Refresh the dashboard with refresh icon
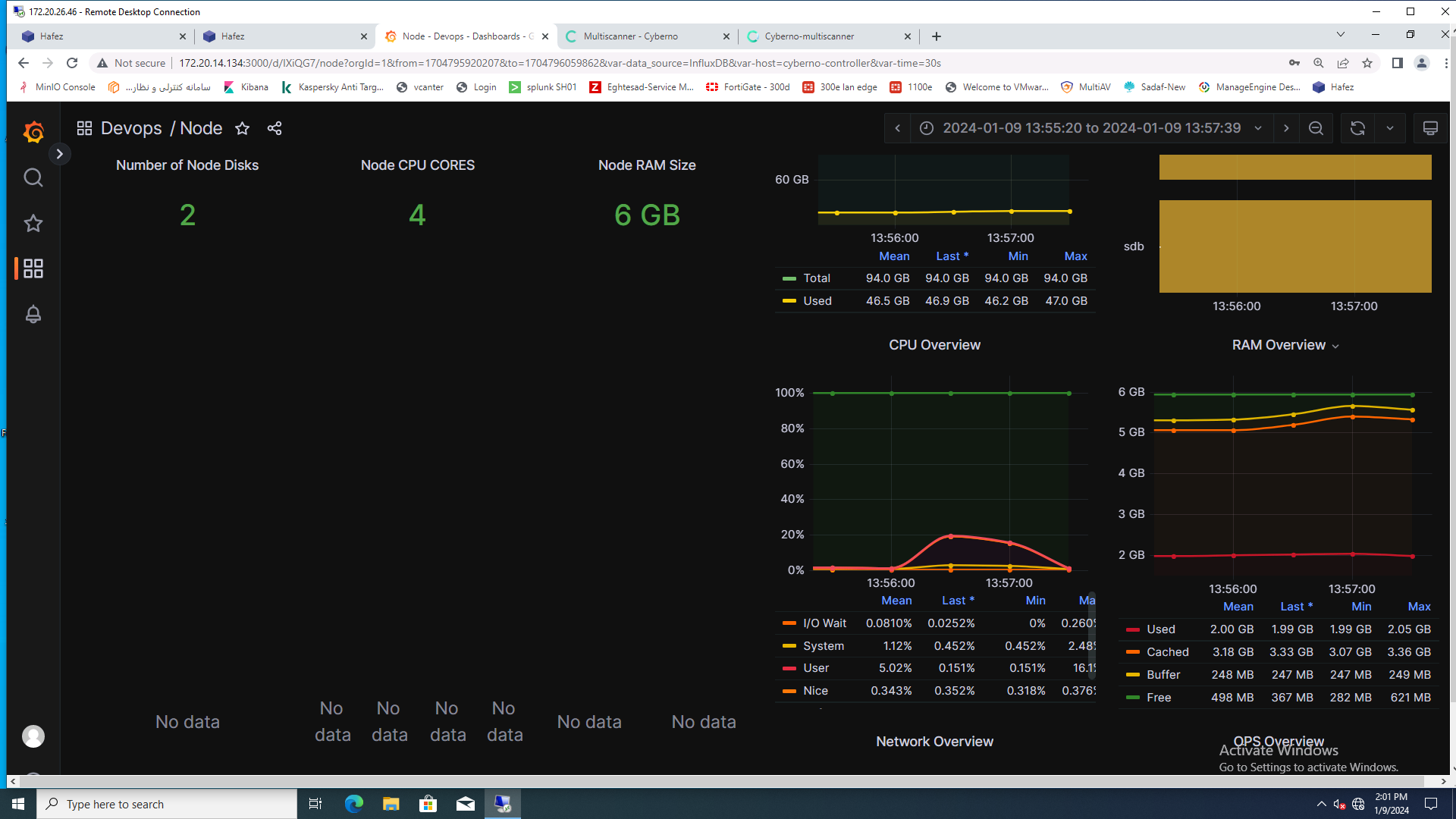This screenshot has height=819, width=1456. pyautogui.click(x=1357, y=128)
